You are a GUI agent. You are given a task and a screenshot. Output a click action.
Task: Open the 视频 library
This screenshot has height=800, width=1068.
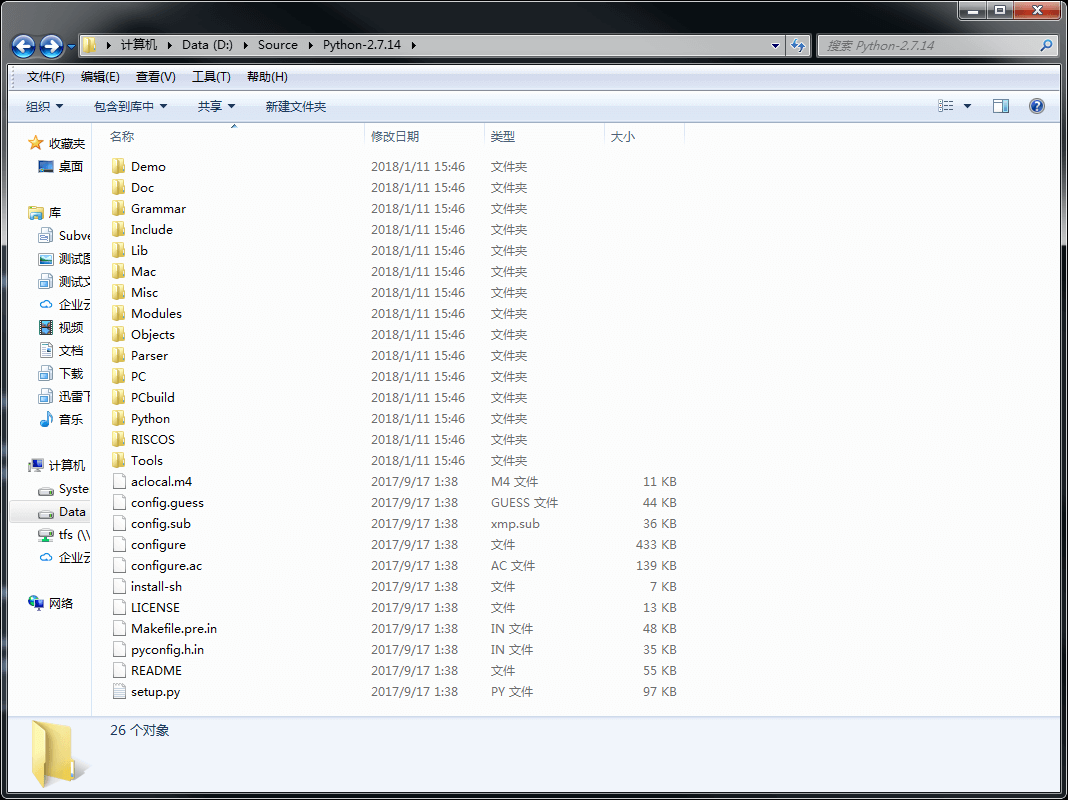click(61, 327)
